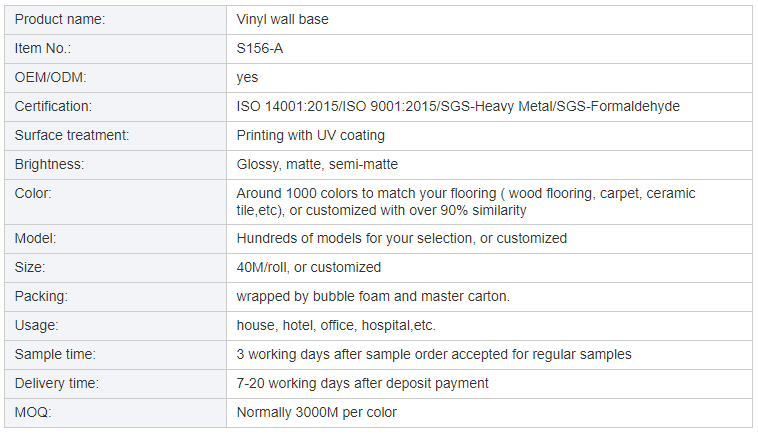Screen dimensions: 758x434
Task: Click the "Brightness:" label
Action: pyautogui.click(x=49, y=164)
